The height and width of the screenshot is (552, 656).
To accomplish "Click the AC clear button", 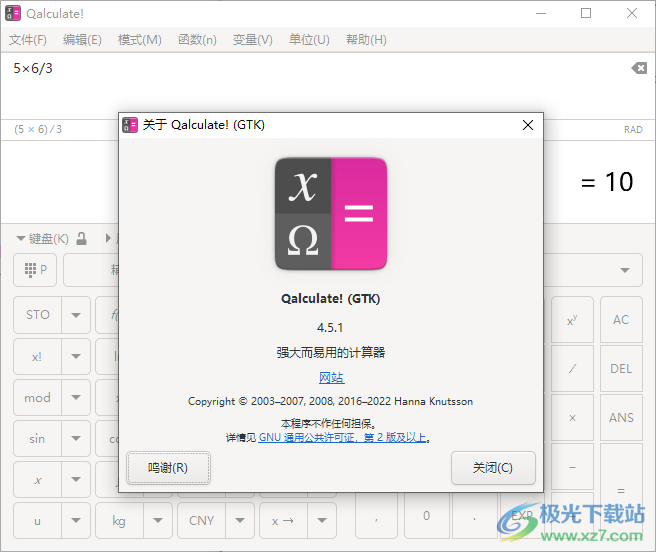I will click(x=621, y=320).
